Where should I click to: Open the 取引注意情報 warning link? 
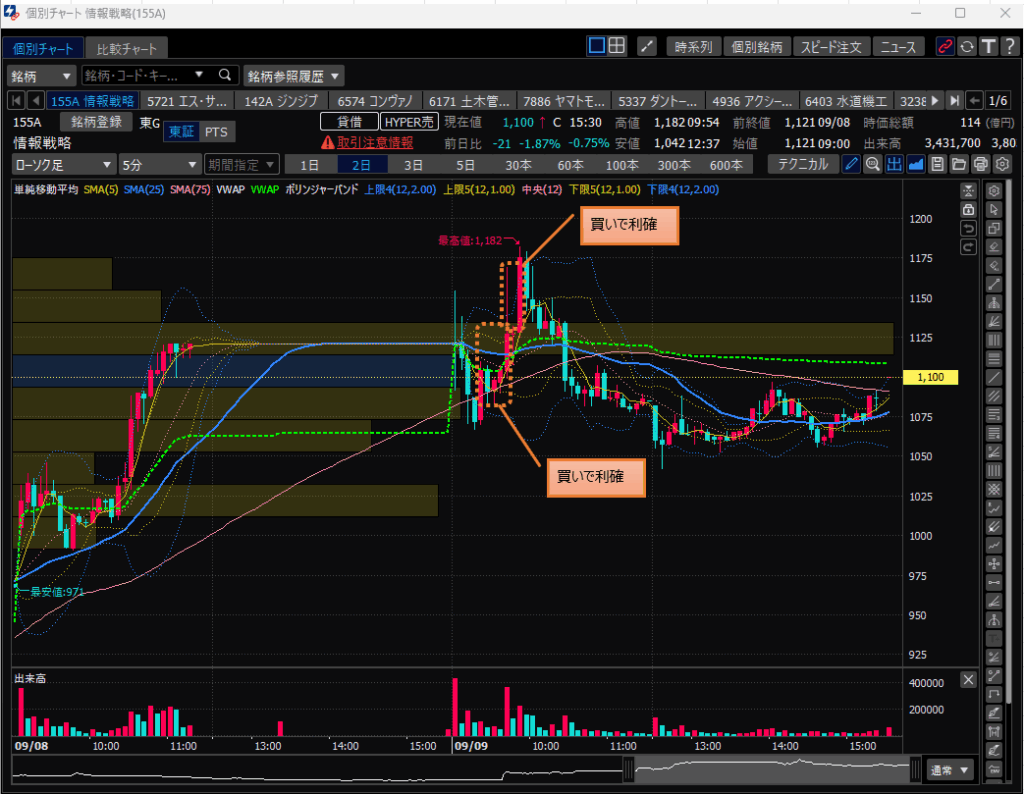pyautogui.click(x=366, y=142)
